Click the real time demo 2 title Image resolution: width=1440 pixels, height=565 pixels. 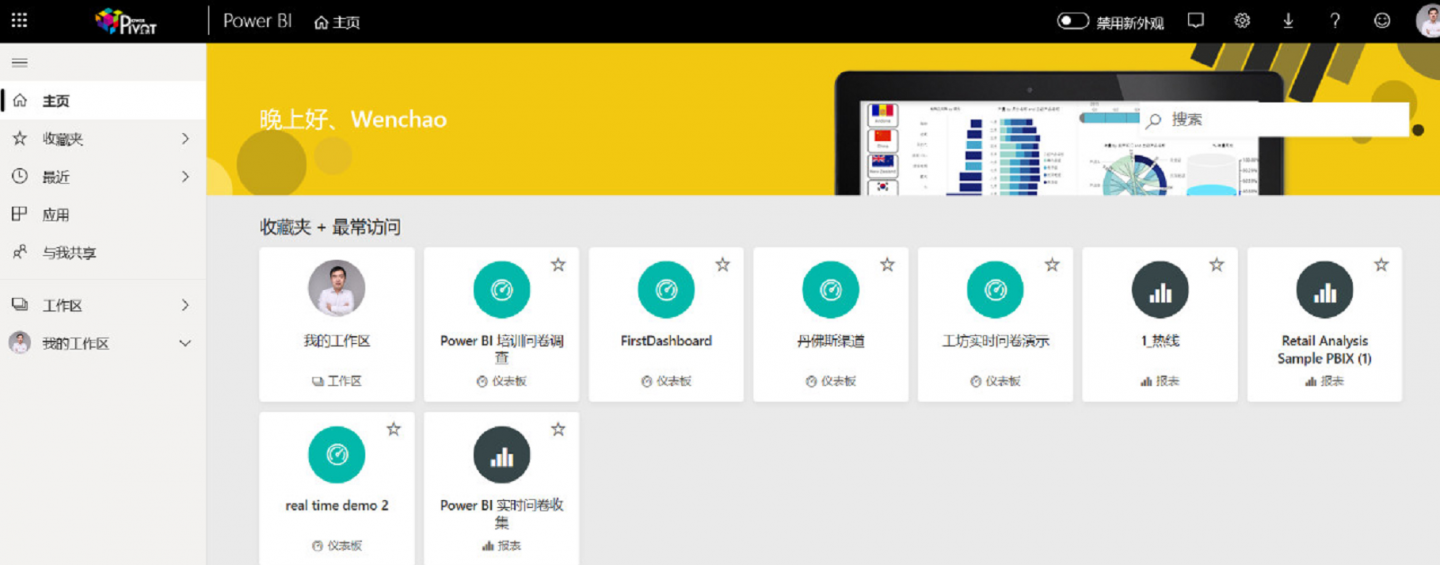click(337, 506)
